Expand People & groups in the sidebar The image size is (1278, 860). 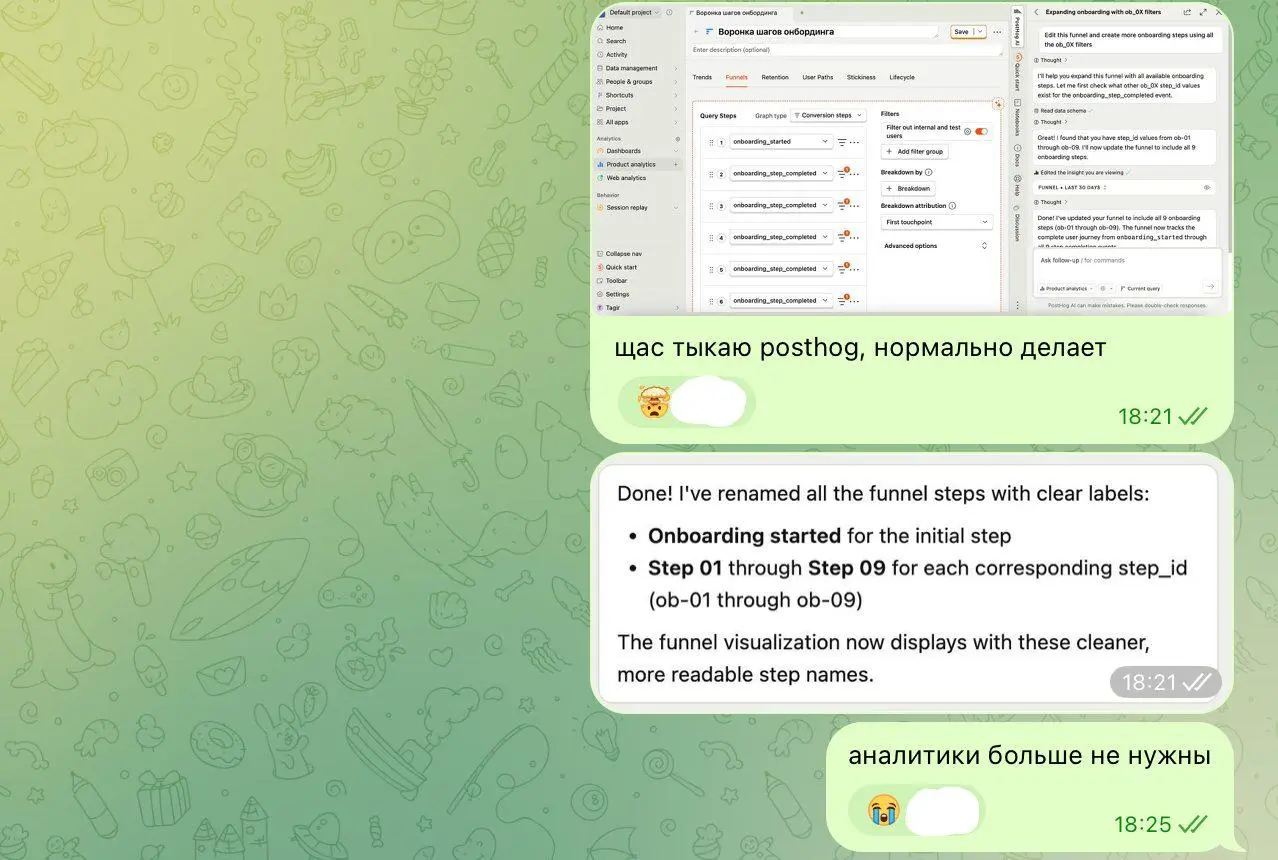click(x=637, y=82)
